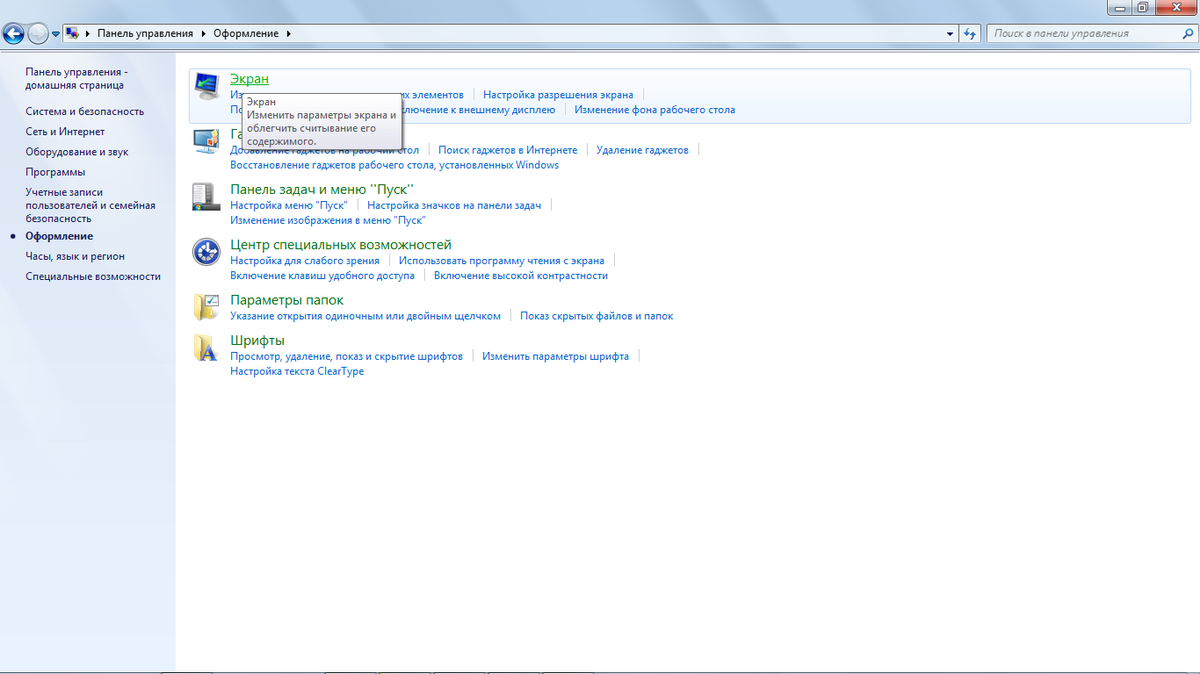This screenshot has width=1200, height=674.
Task: Open 'Центр специальных возможностей' heading
Action: (x=341, y=244)
